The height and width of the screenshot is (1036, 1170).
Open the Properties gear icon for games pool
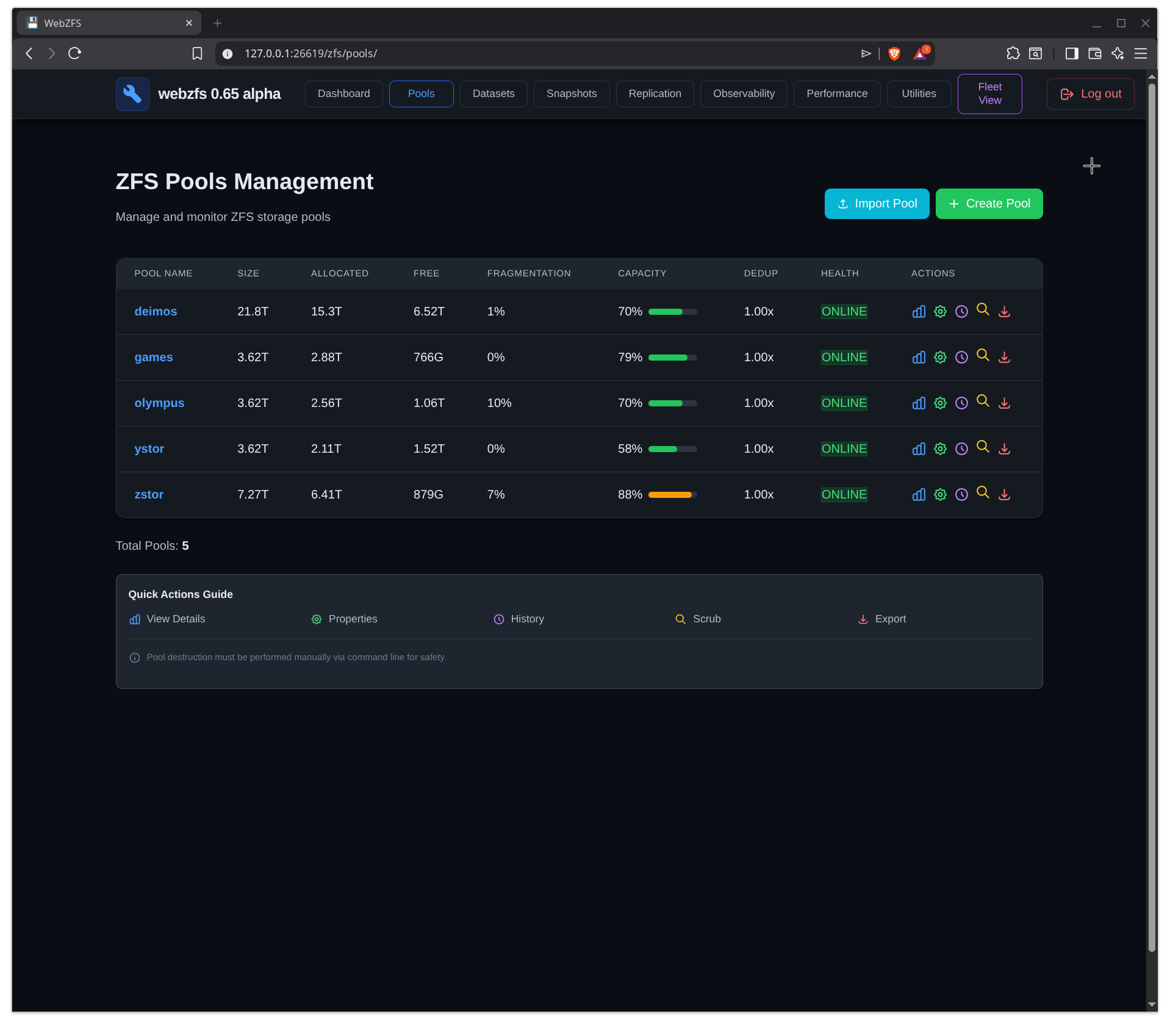pos(939,357)
